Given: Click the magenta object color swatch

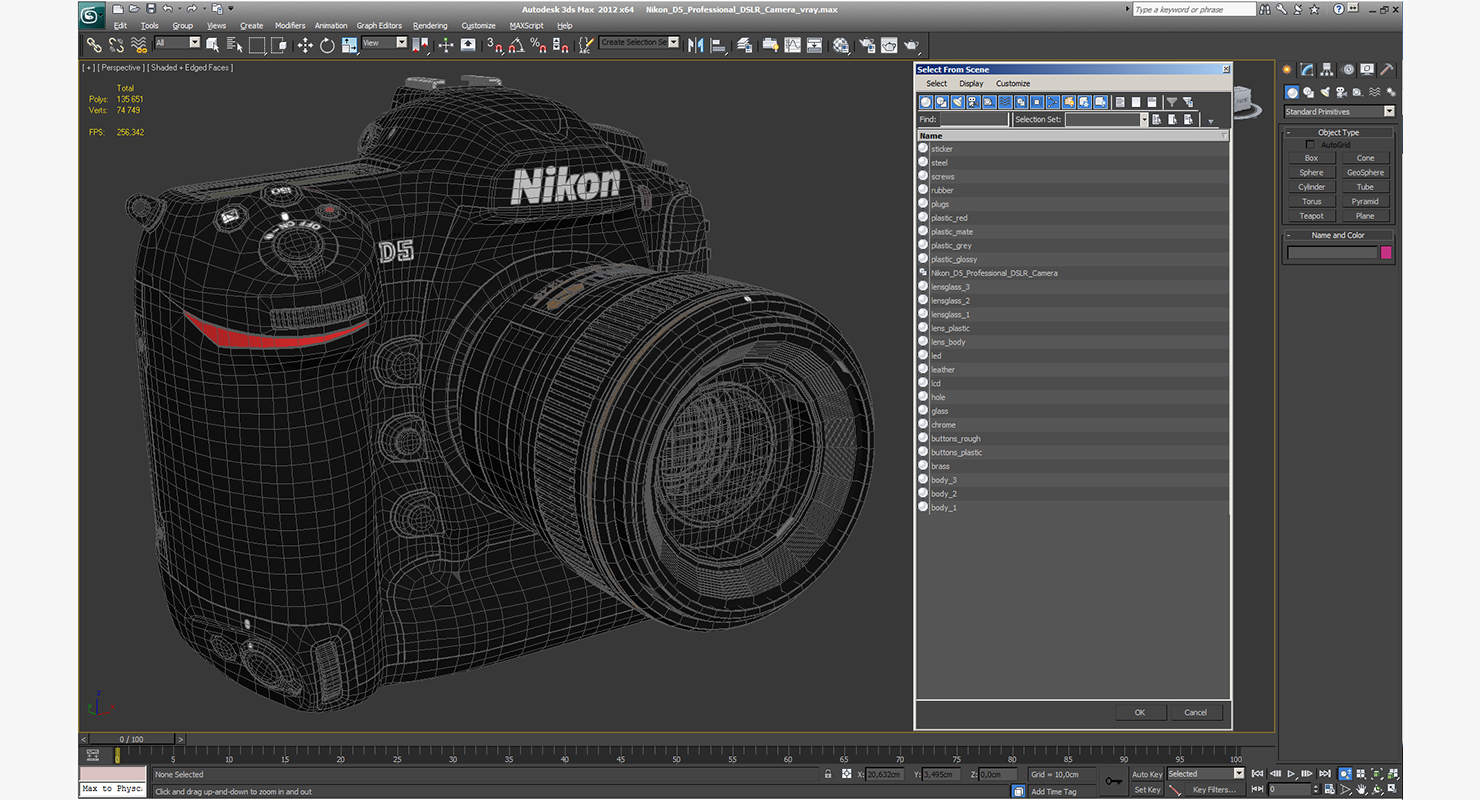Looking at the screenshot, I should click(x=1386, y=253).
